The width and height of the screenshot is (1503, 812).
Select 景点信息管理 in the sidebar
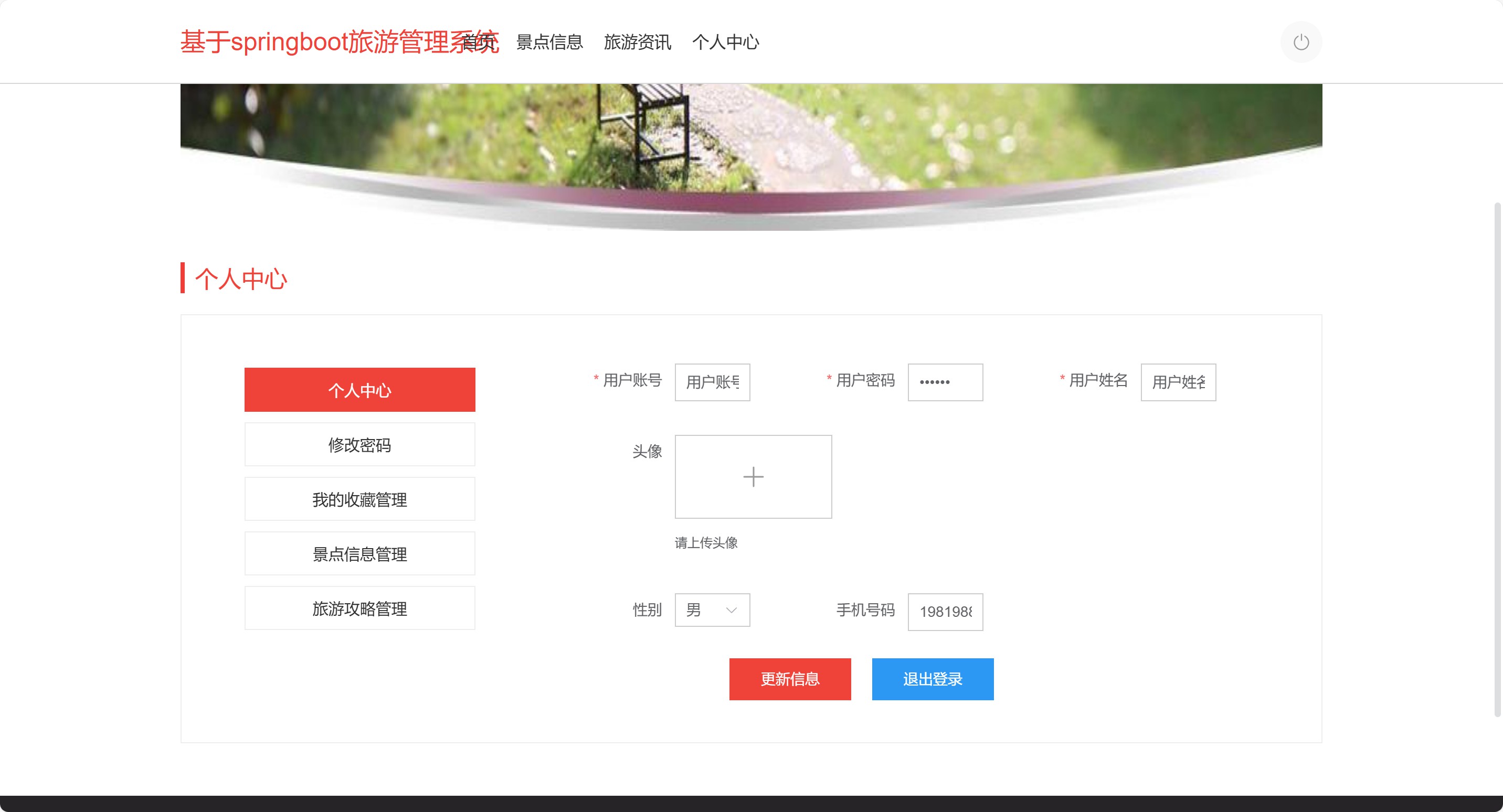(x=359, y=553)
